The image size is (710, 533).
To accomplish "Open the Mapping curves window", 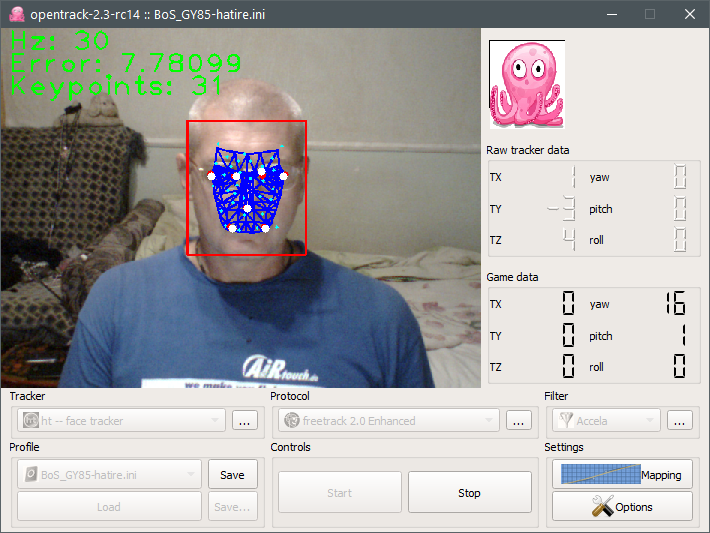I will coord(622,475).
